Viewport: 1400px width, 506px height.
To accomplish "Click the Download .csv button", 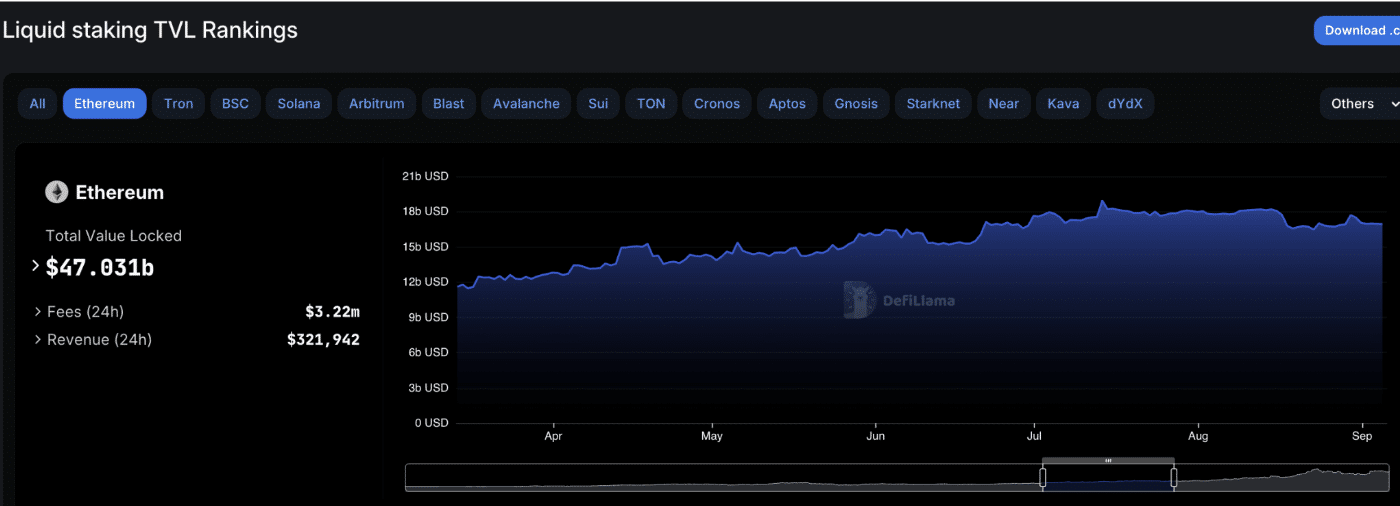I will [x=1356, y=30].
